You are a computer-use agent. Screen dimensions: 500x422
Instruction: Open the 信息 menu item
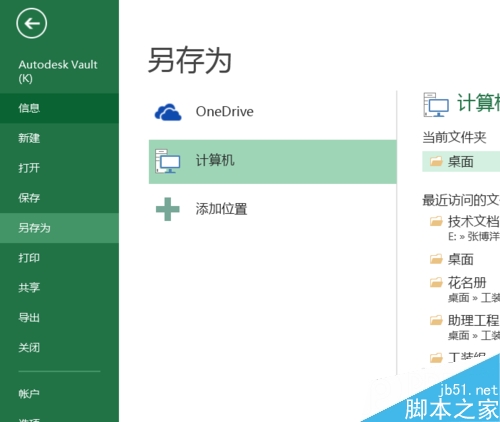[x=59, y=108]
